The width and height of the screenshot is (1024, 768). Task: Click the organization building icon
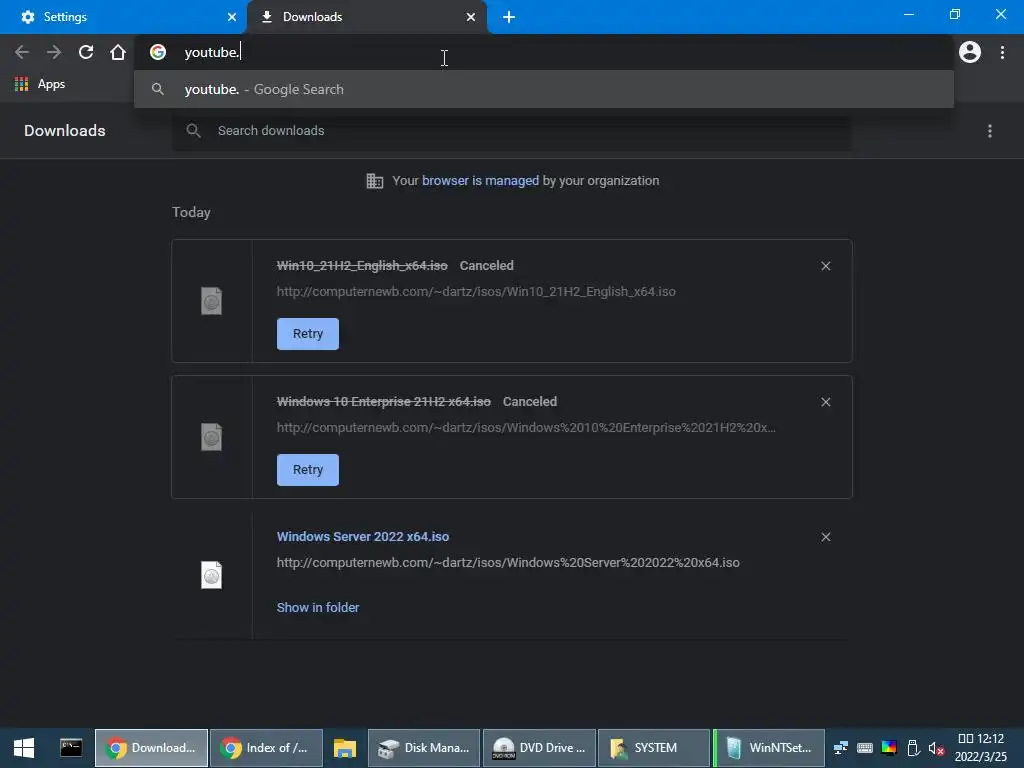coord(375,181)
